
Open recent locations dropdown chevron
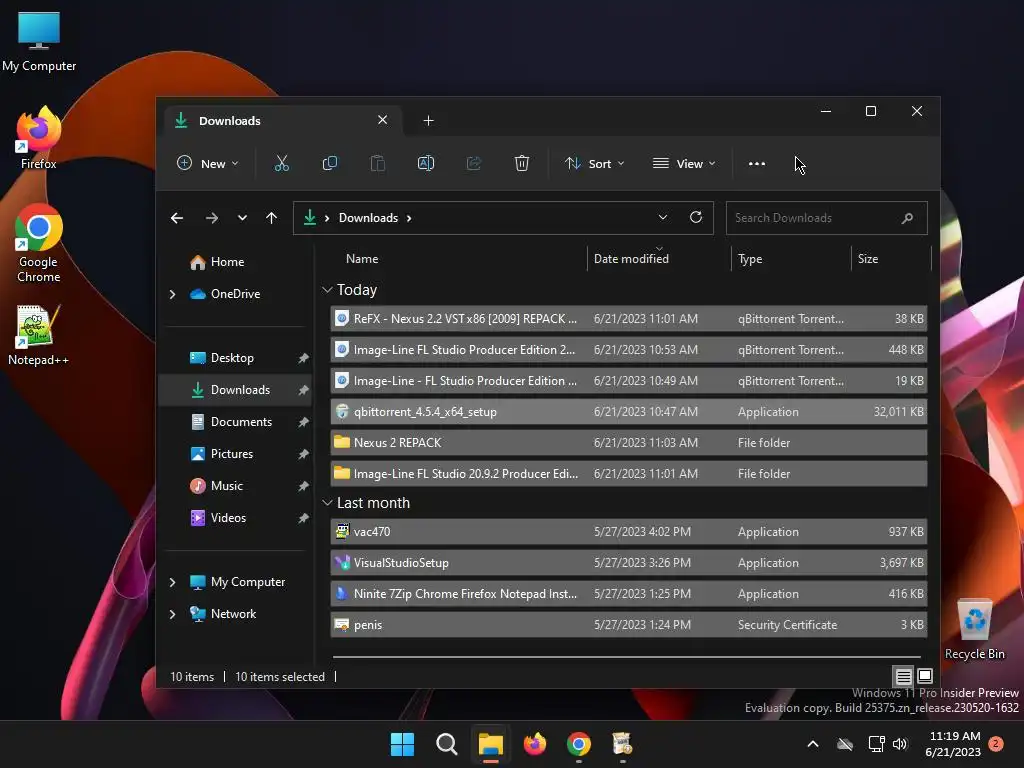coord(242,218)
